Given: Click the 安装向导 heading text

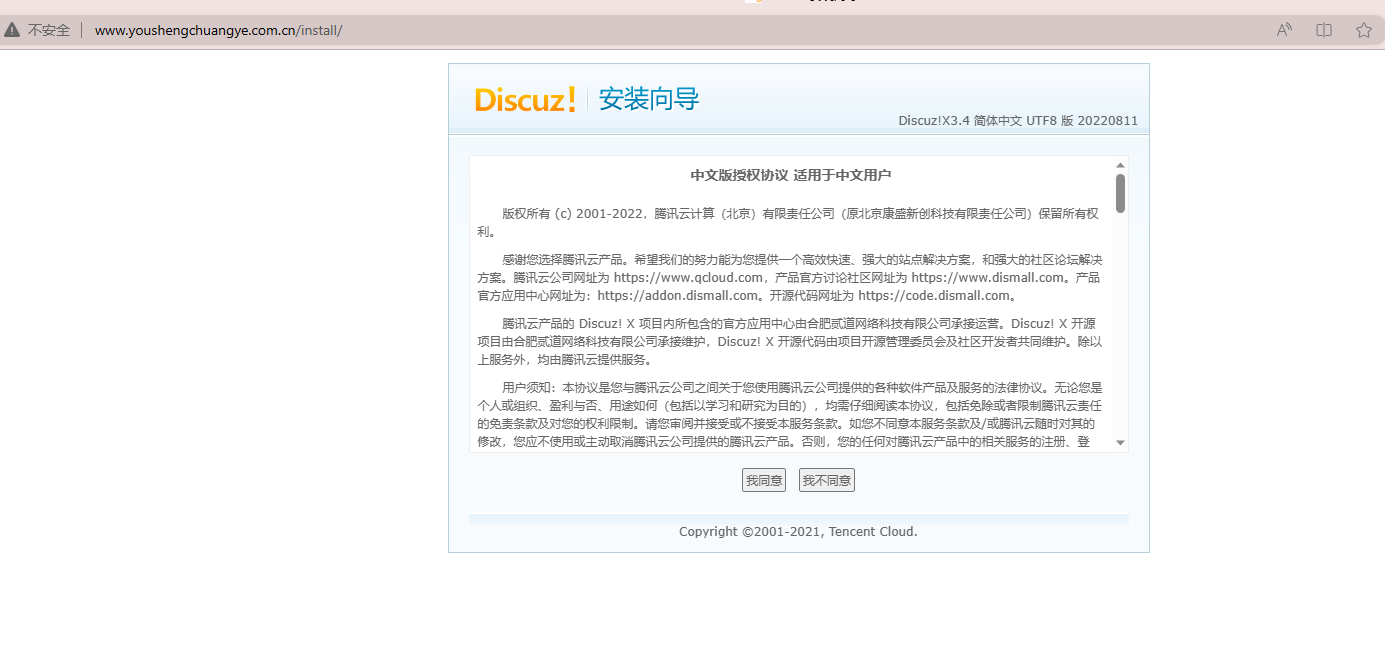Looking at the screenshot, I should pyautogui.click(x=649, y=99).
